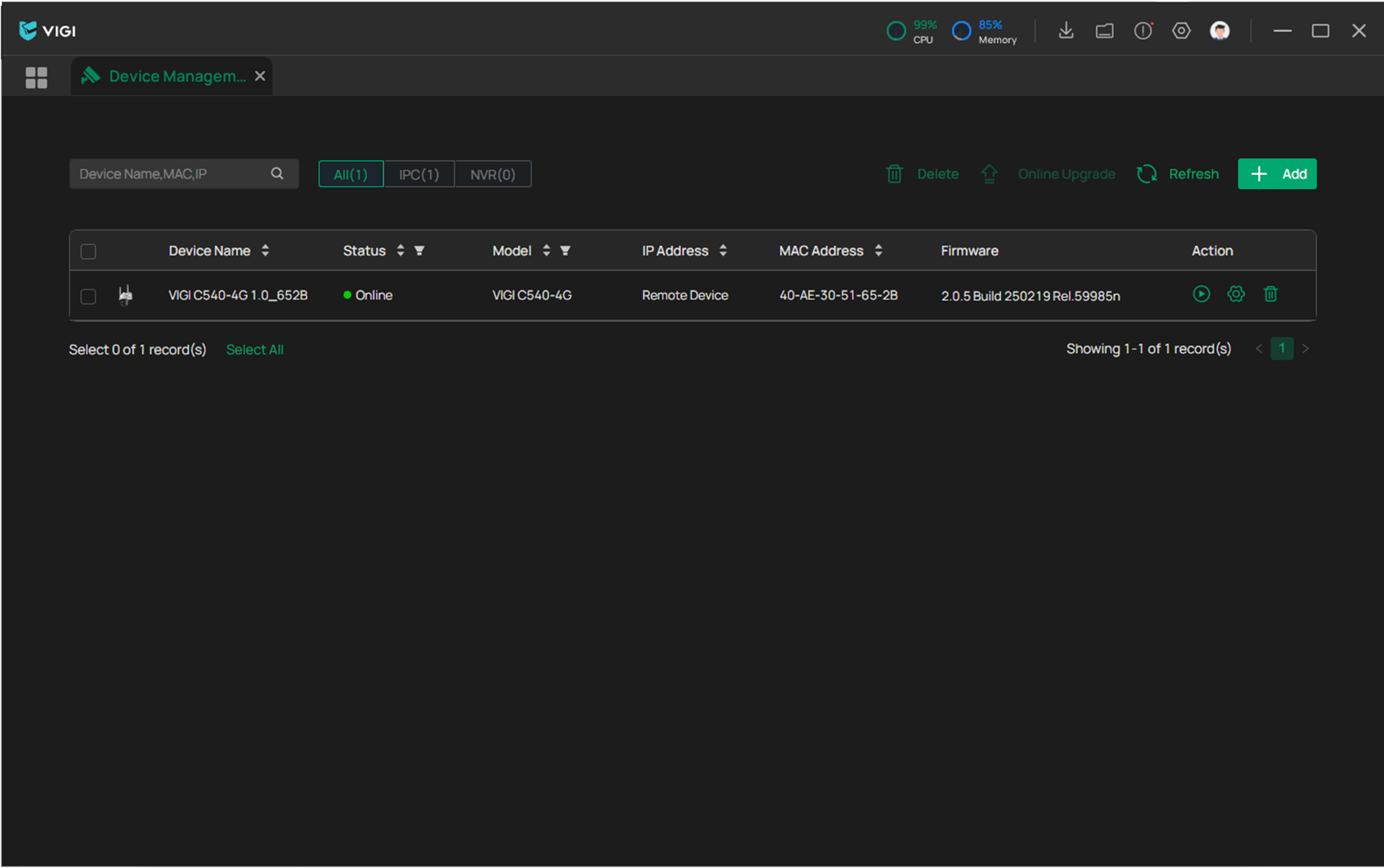Filter devices by IPC(1)

click(419, 174)
